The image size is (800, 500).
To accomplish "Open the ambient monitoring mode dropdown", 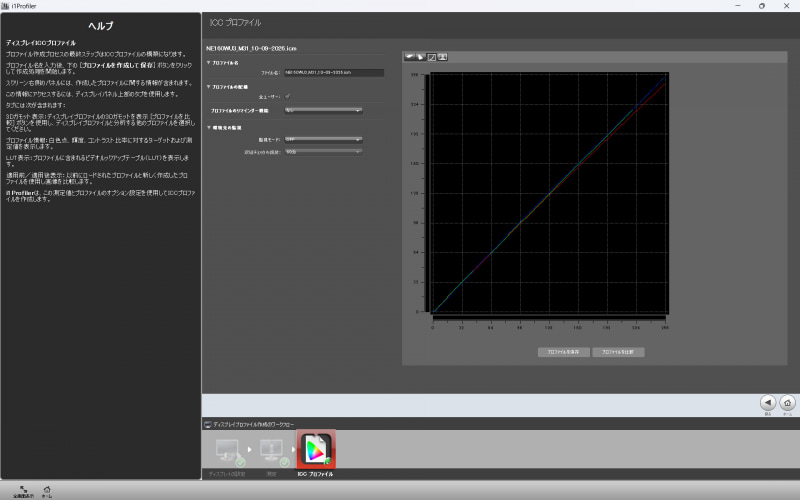I will (x=323, y=139).
